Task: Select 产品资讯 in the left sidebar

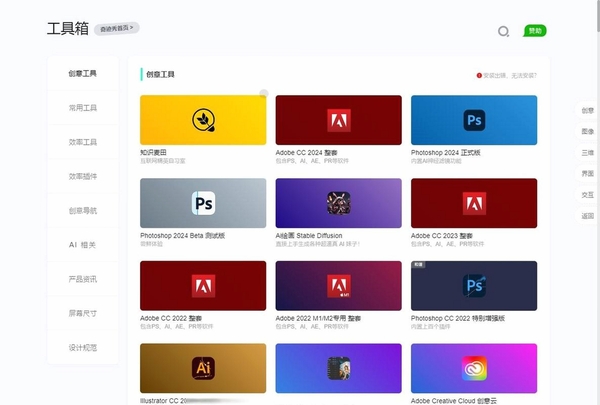Action: coord(83,279)
